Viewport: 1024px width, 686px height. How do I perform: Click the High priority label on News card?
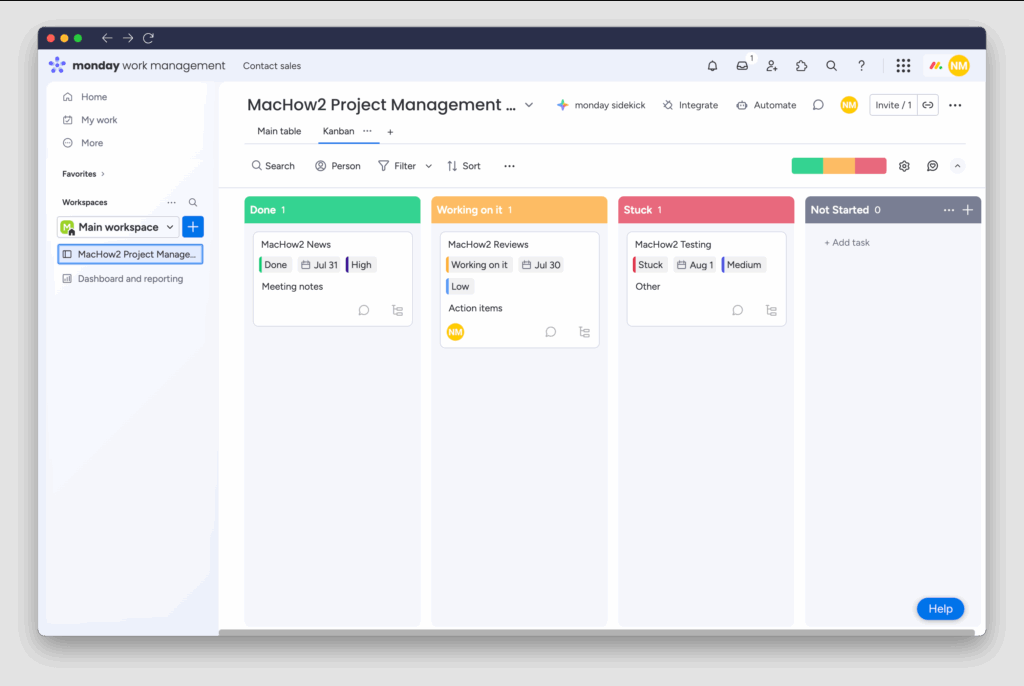click(360, 265)
